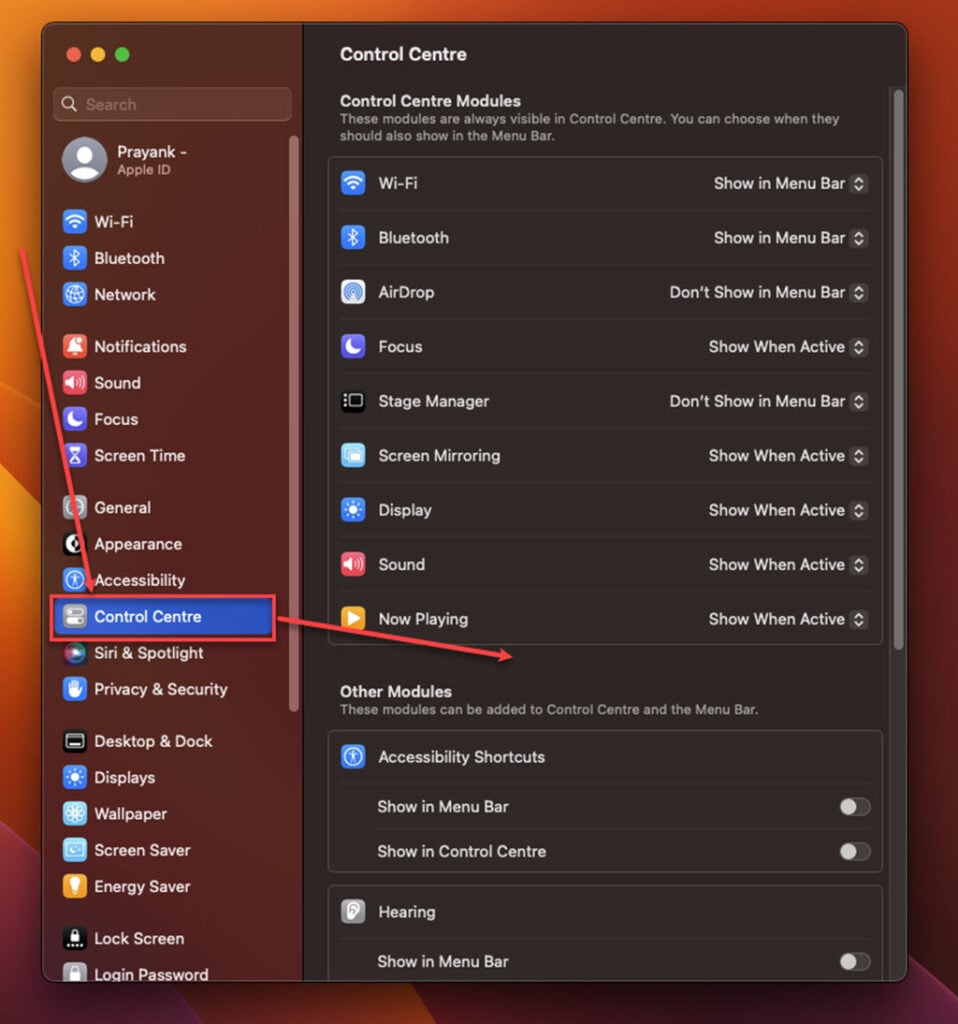
Task: Click the AirDrop module icon
Action: (x=353, y=292)
